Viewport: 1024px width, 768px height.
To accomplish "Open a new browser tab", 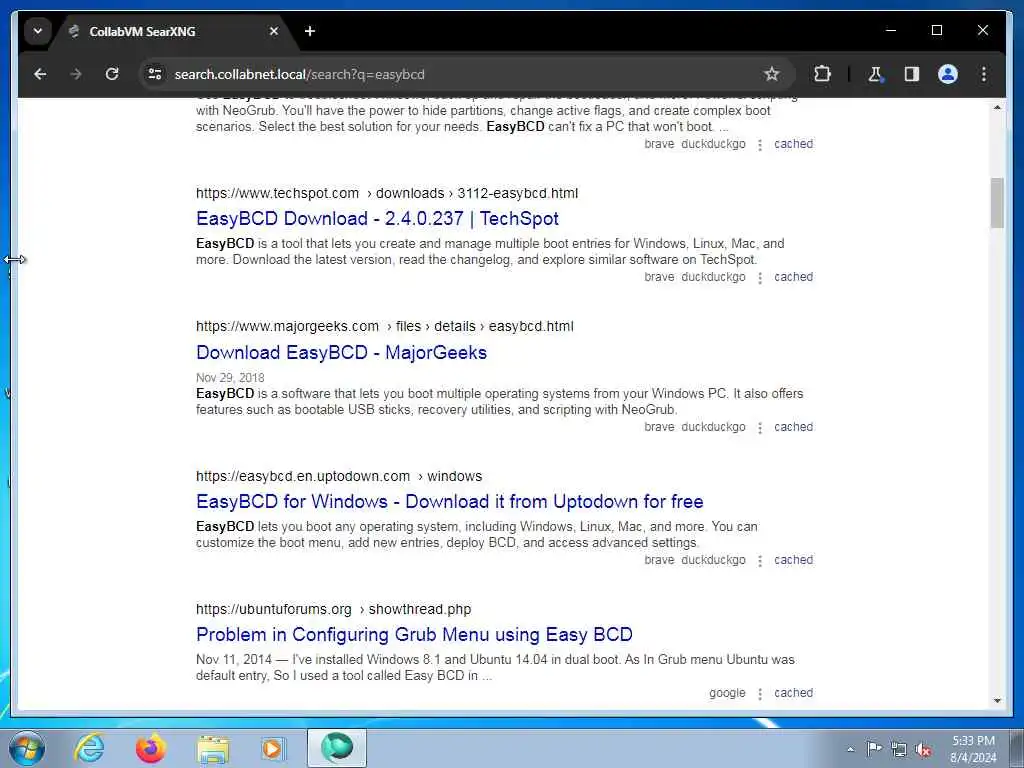I will 310,31.
